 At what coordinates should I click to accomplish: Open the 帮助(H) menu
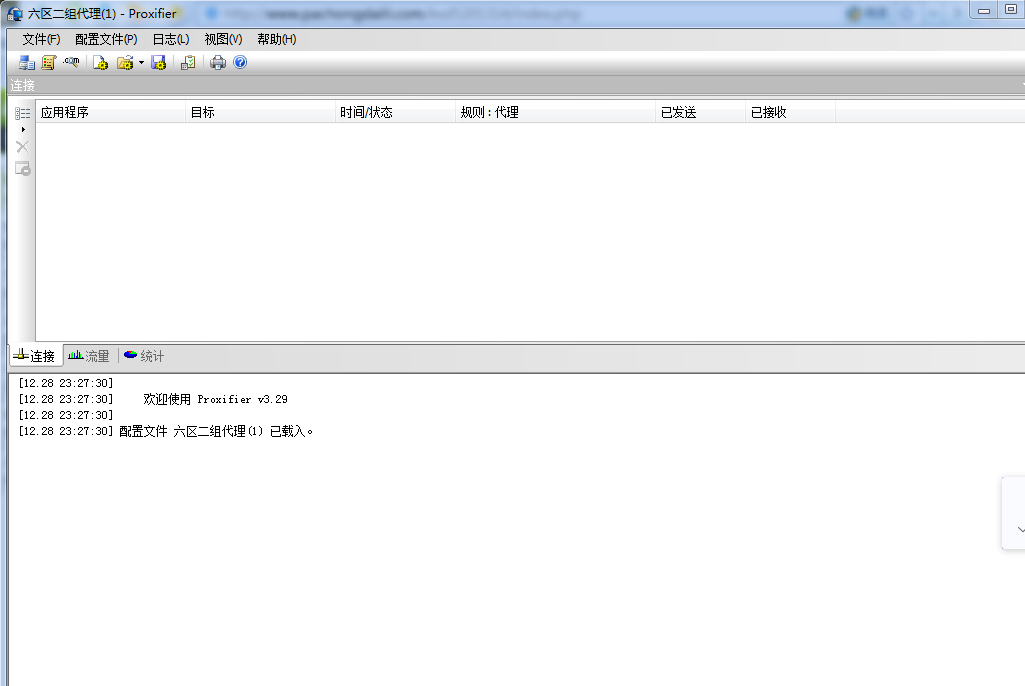click(277, 39)
